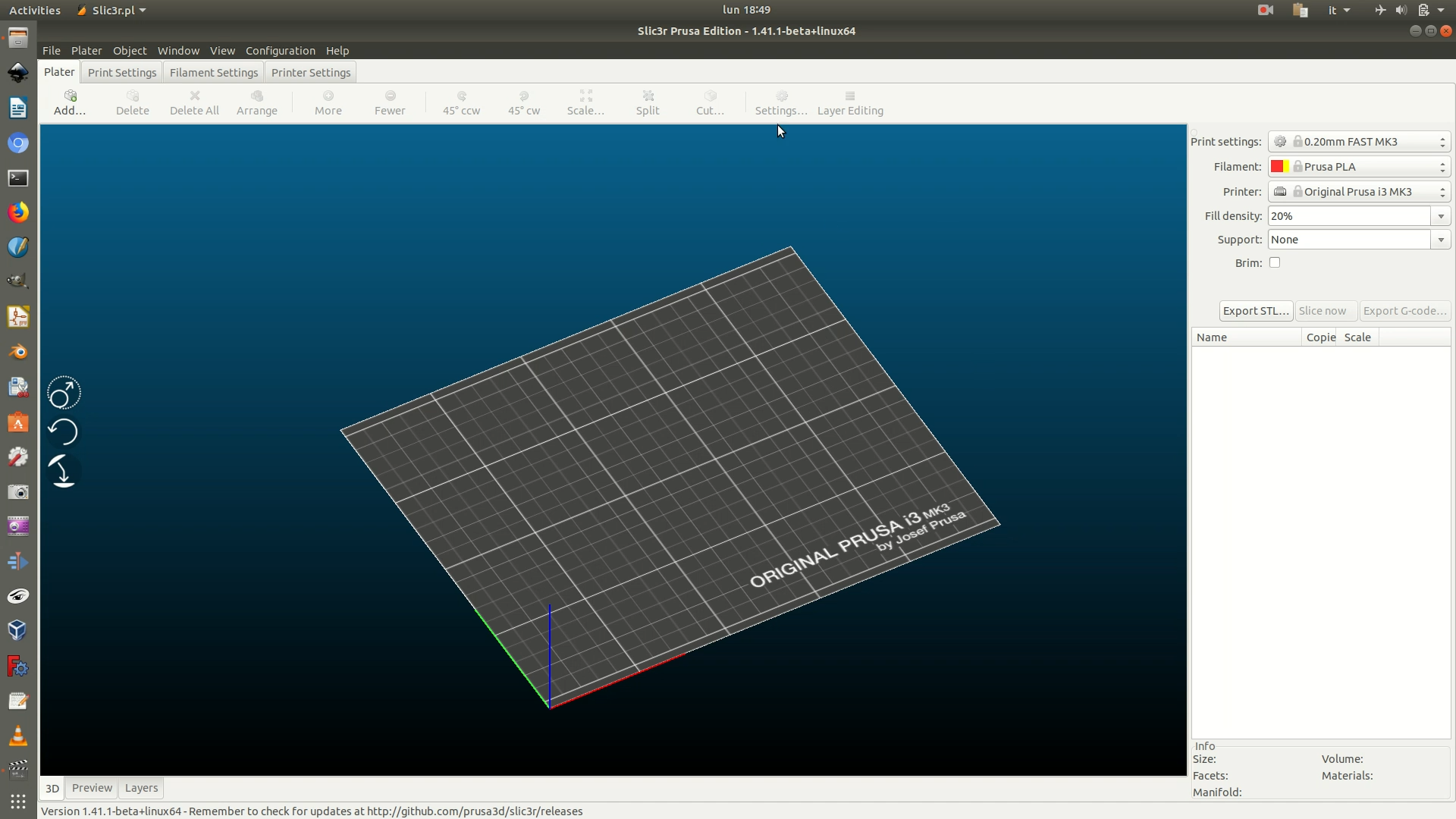Screen dimensions: 1456x819
Task: Launch VLC from the dock
Action: 18,736
